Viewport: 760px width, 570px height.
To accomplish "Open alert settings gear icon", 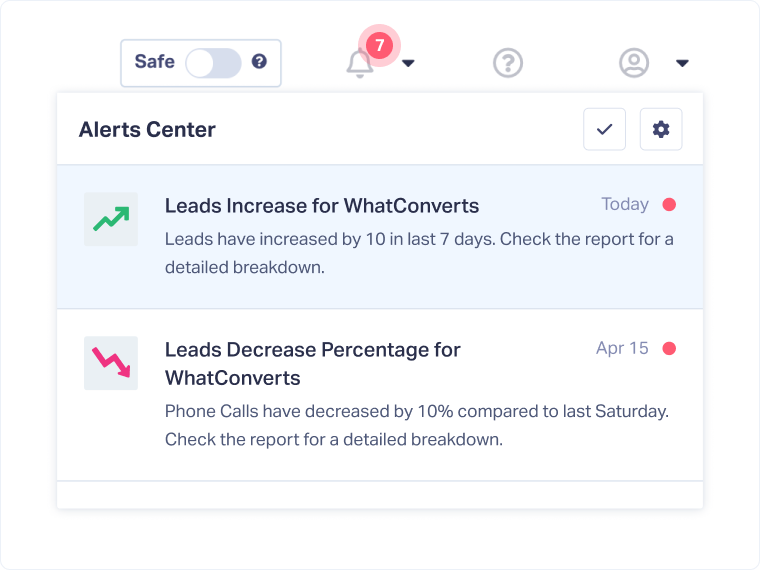I will tap(661, 129).
